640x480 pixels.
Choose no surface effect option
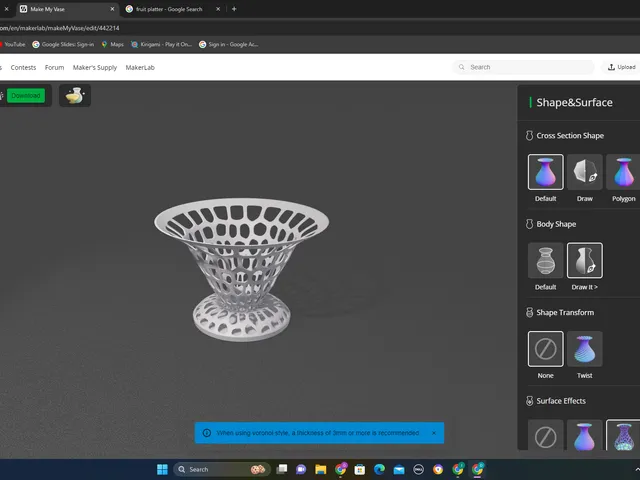(545, 435)
